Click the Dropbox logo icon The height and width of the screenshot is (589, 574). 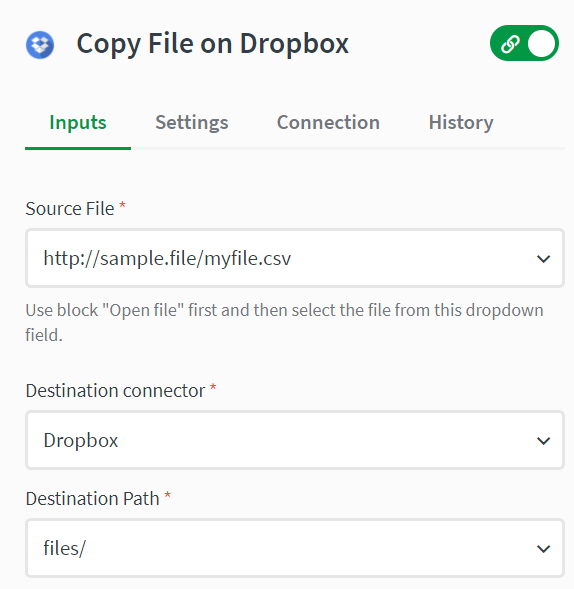(40, 45)
